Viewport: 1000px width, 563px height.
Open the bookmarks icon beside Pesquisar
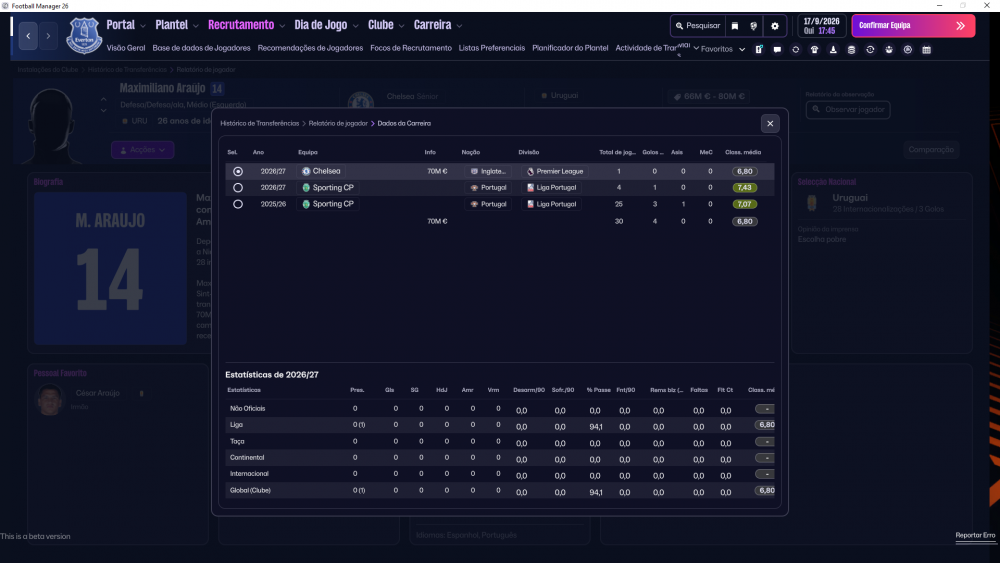click(x=735, y=26)
